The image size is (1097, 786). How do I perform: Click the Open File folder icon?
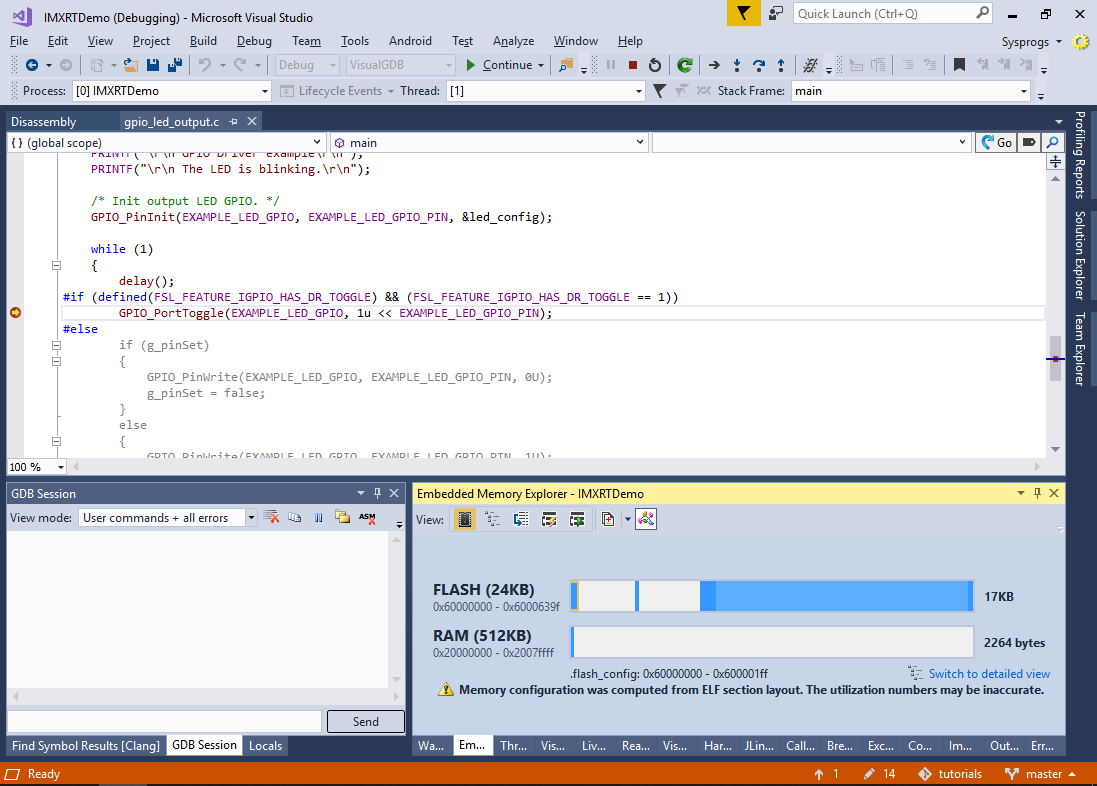tap(130, 65)
